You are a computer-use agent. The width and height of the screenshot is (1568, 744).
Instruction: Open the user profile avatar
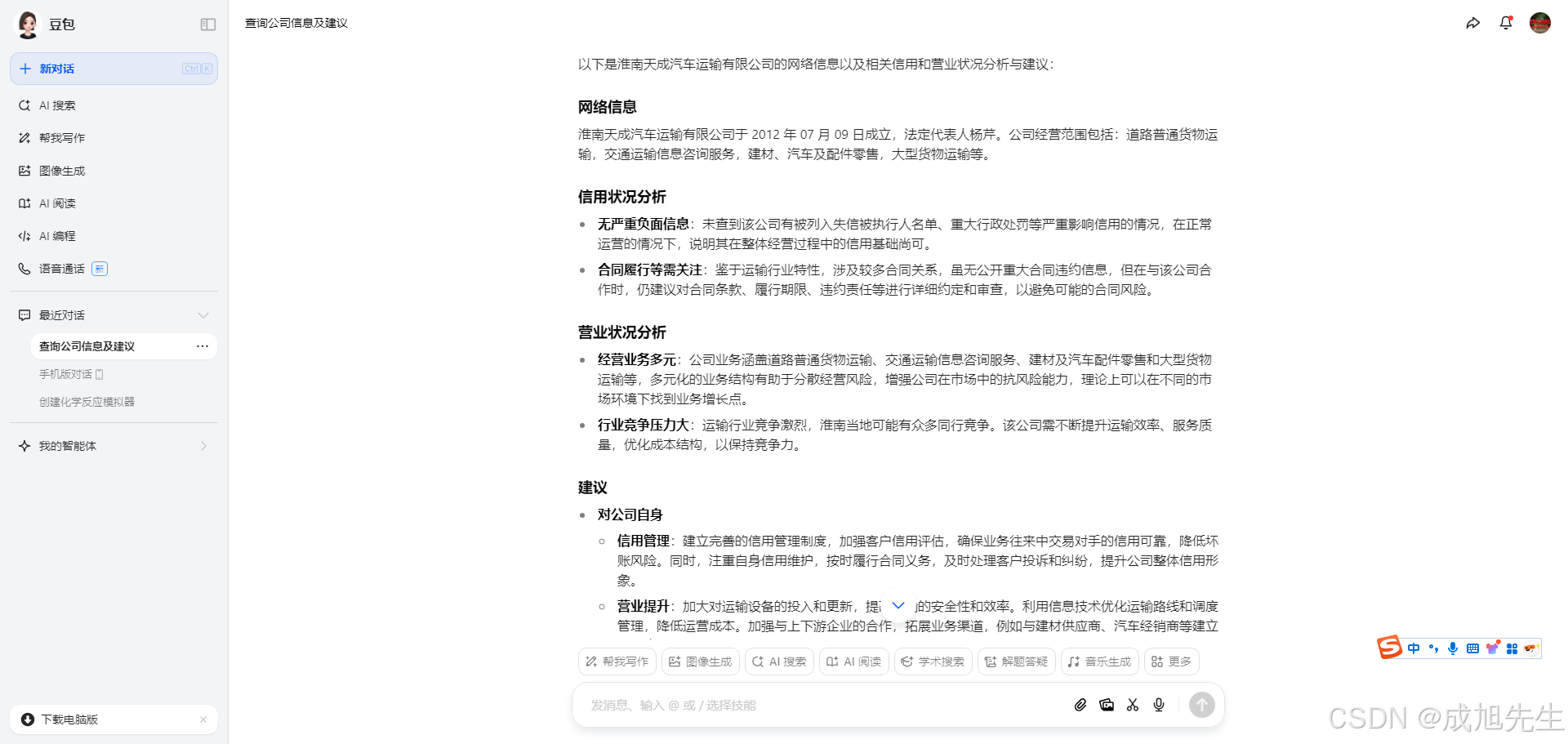1540,23
